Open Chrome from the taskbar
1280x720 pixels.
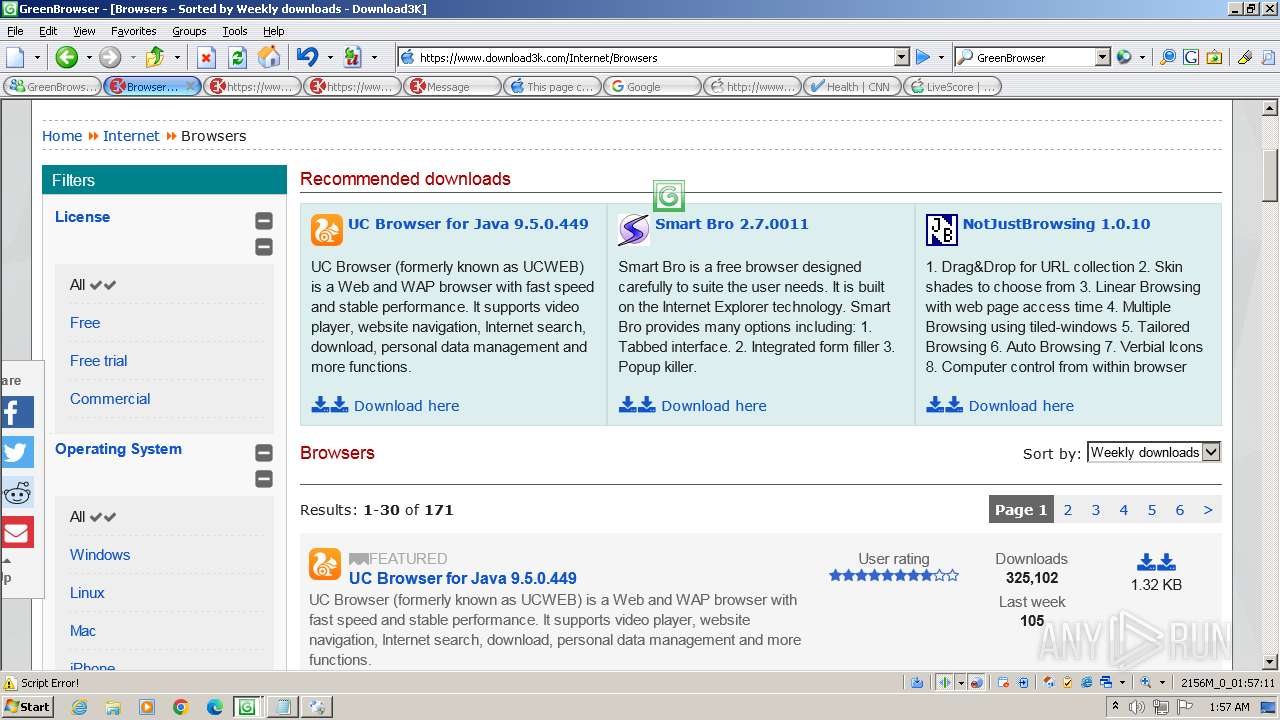coord(181,707)
